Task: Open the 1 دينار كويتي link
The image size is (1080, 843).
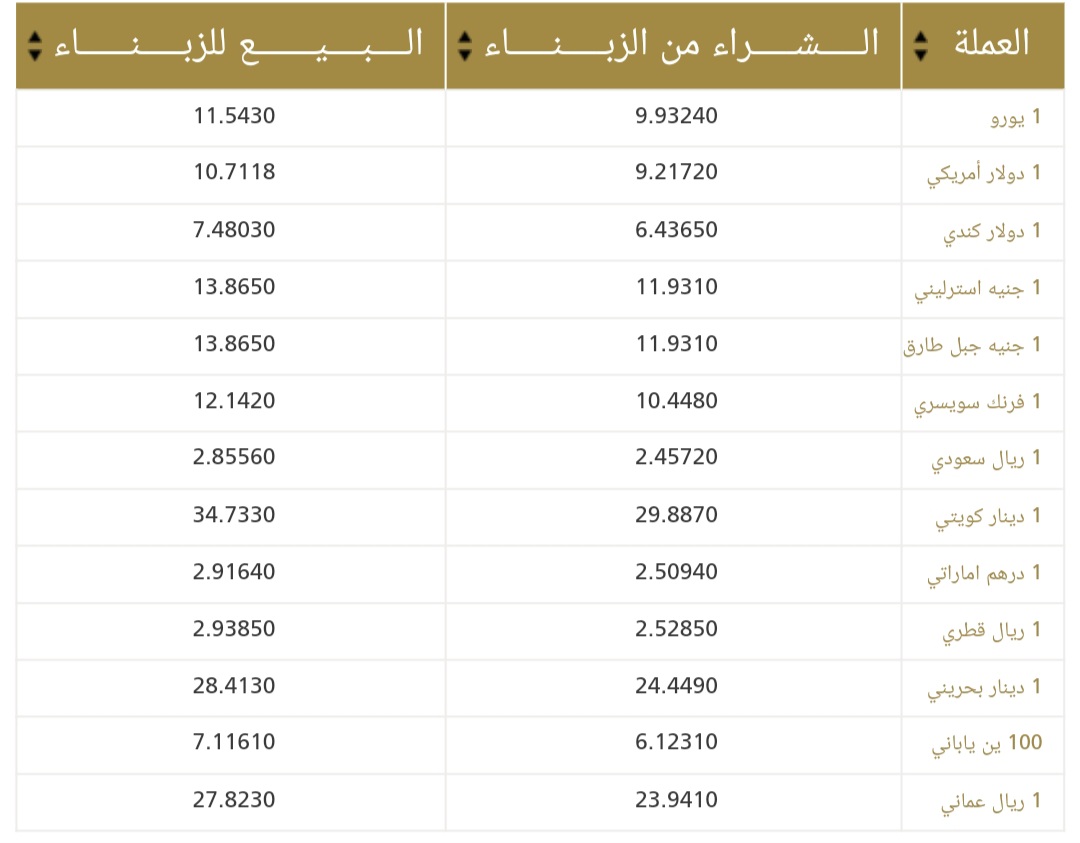Action: pos(988,517)
